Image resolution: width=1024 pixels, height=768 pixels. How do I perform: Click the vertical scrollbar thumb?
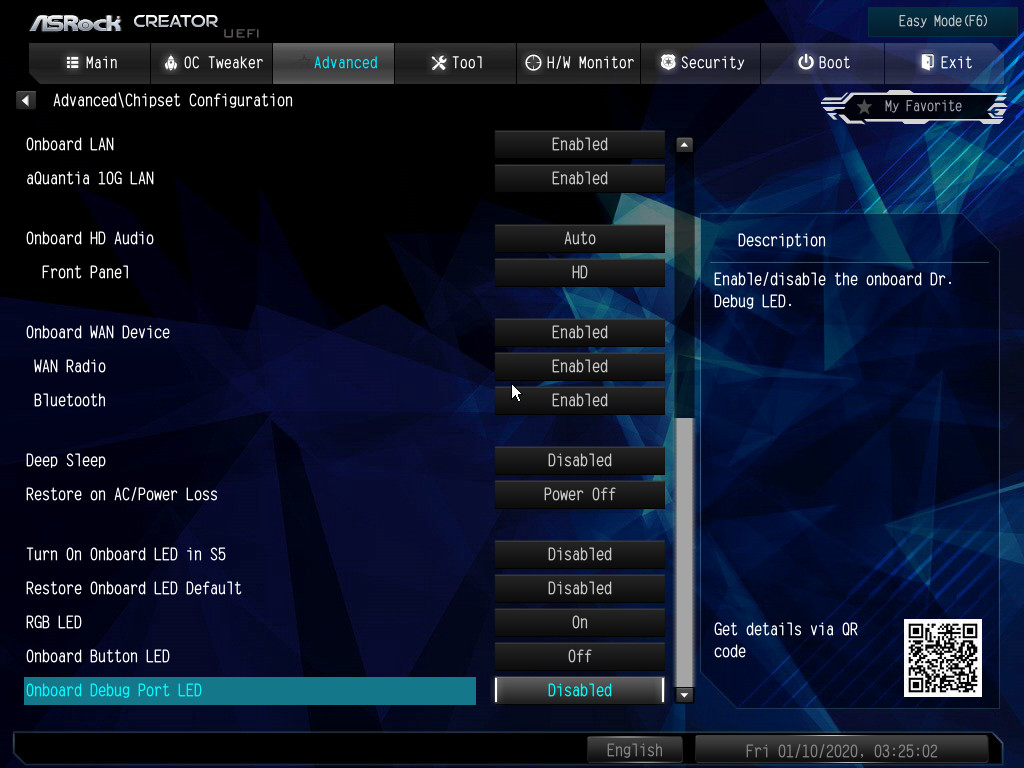(684, 550)
